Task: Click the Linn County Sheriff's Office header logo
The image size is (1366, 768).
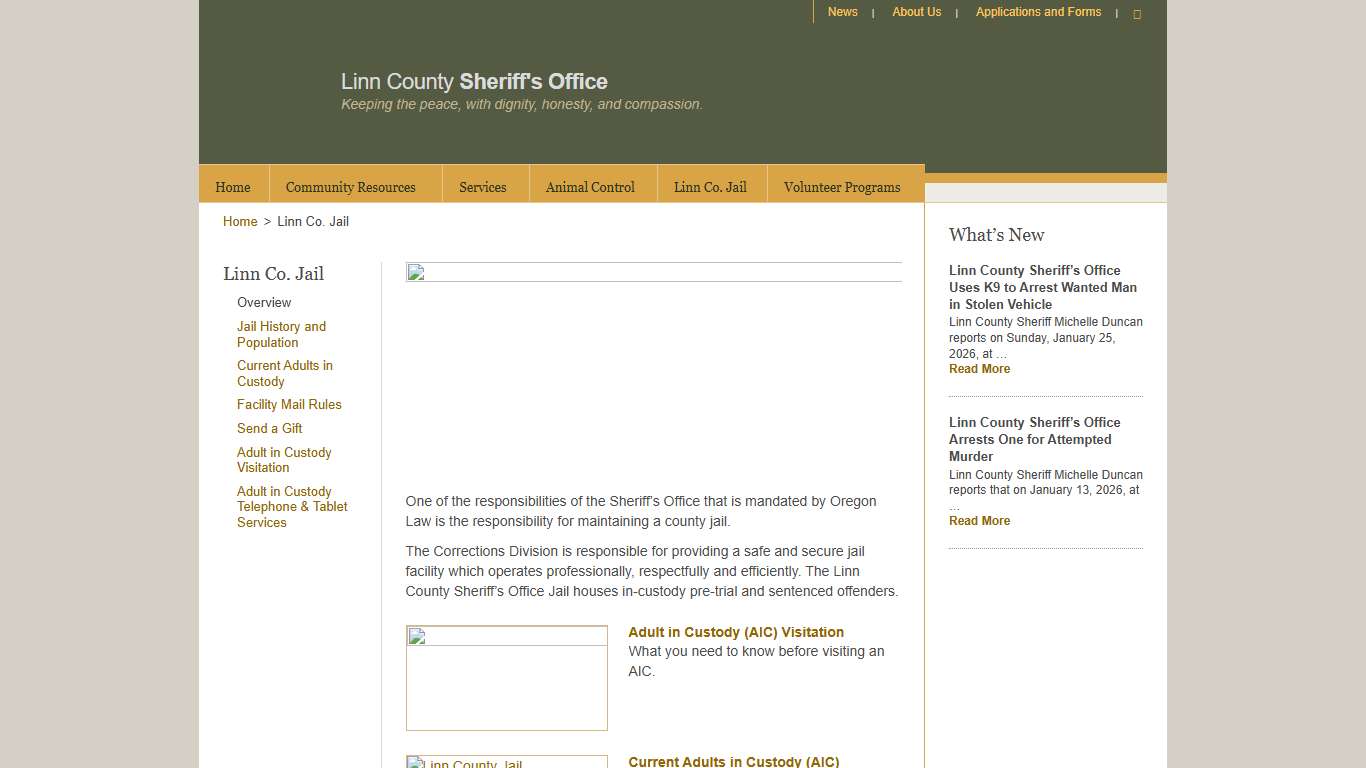Action: tap(474, 81)
